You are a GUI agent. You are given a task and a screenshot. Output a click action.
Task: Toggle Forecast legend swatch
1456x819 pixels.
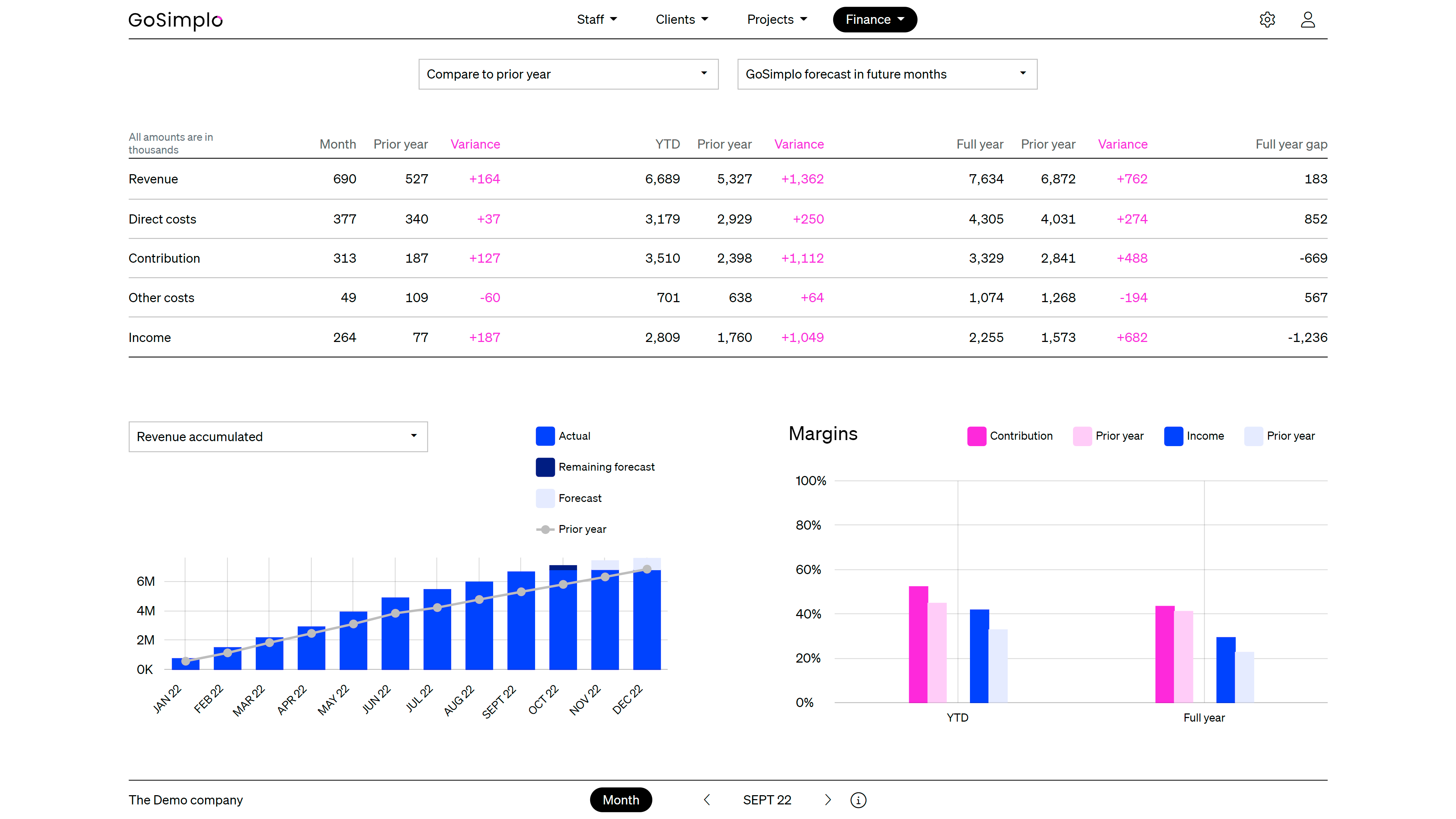[545, 498]
